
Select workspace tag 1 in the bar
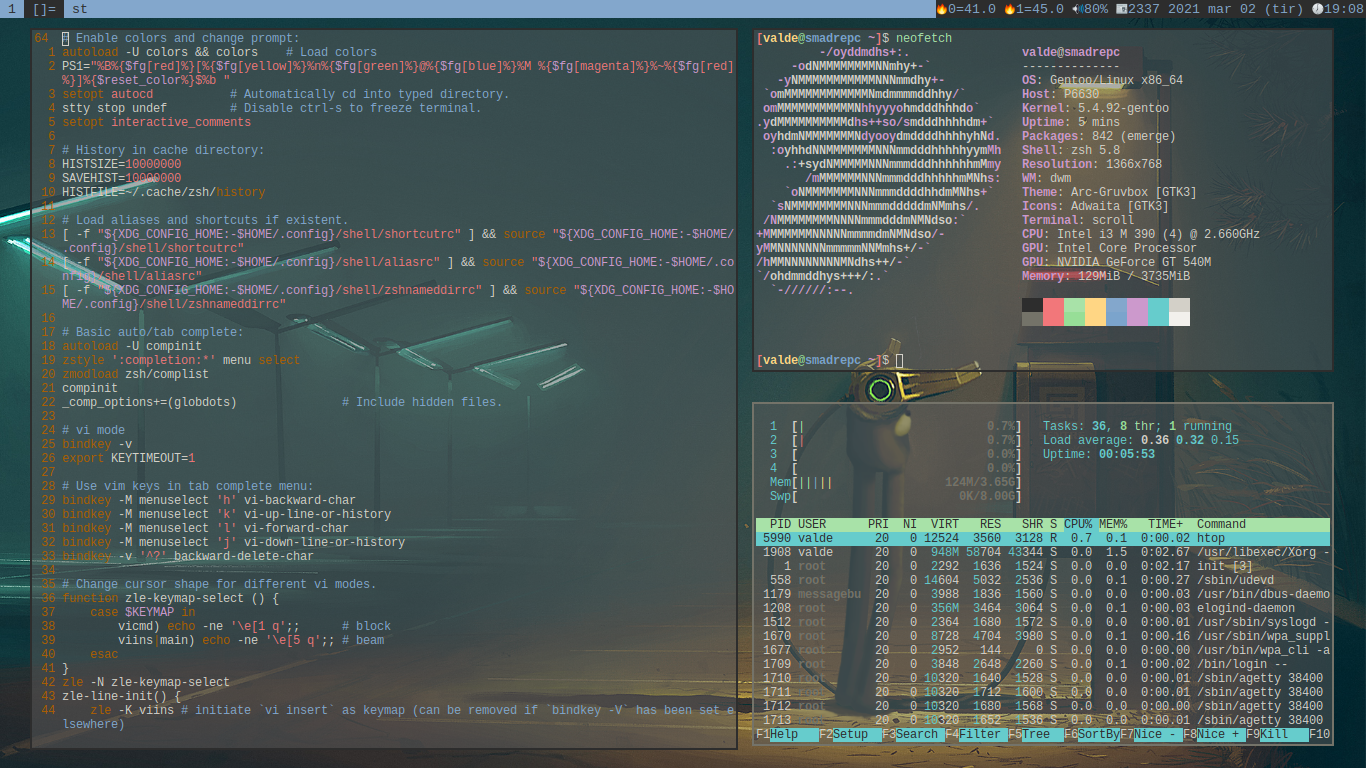(11, 9)
